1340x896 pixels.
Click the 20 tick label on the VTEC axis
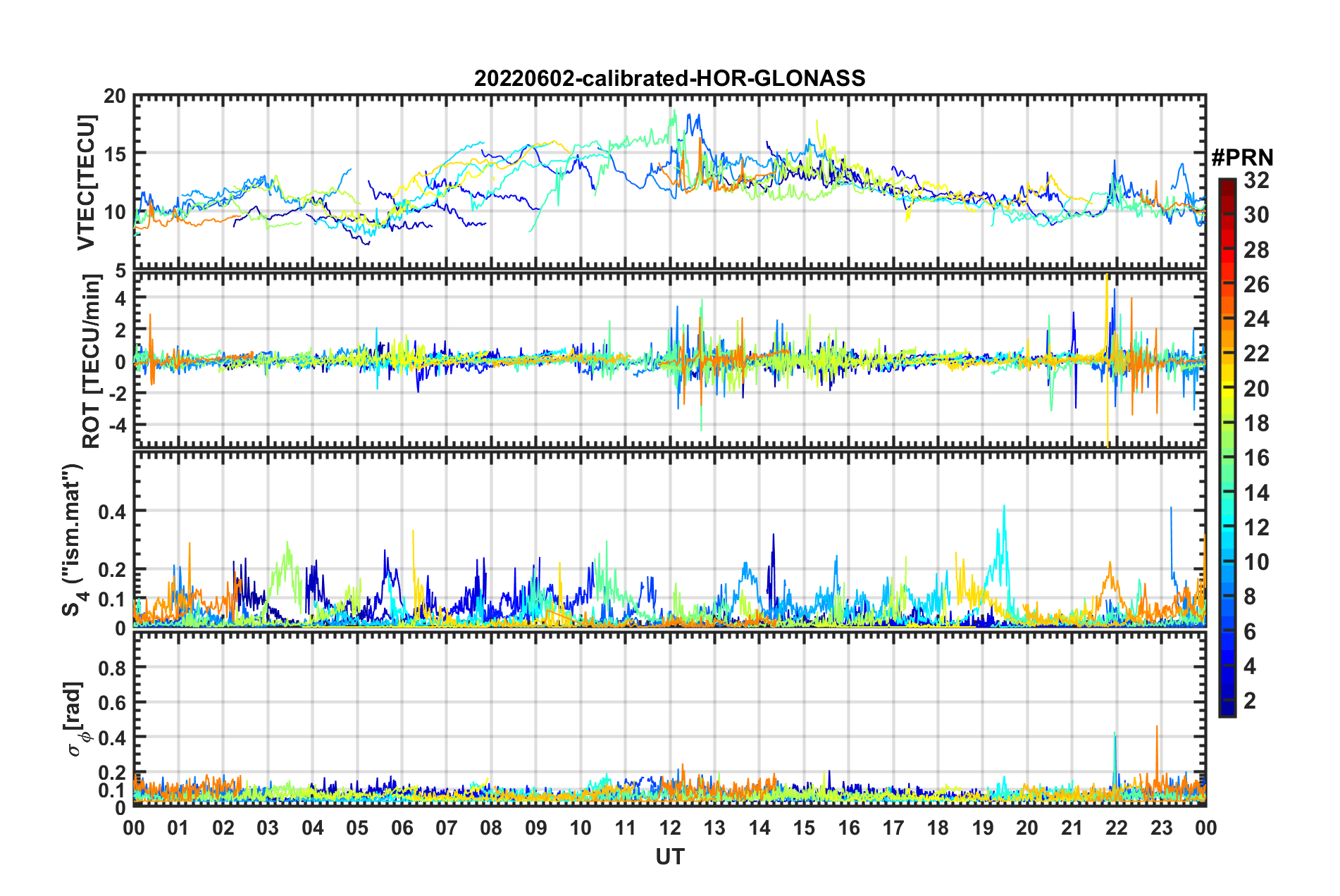(114, 97)
